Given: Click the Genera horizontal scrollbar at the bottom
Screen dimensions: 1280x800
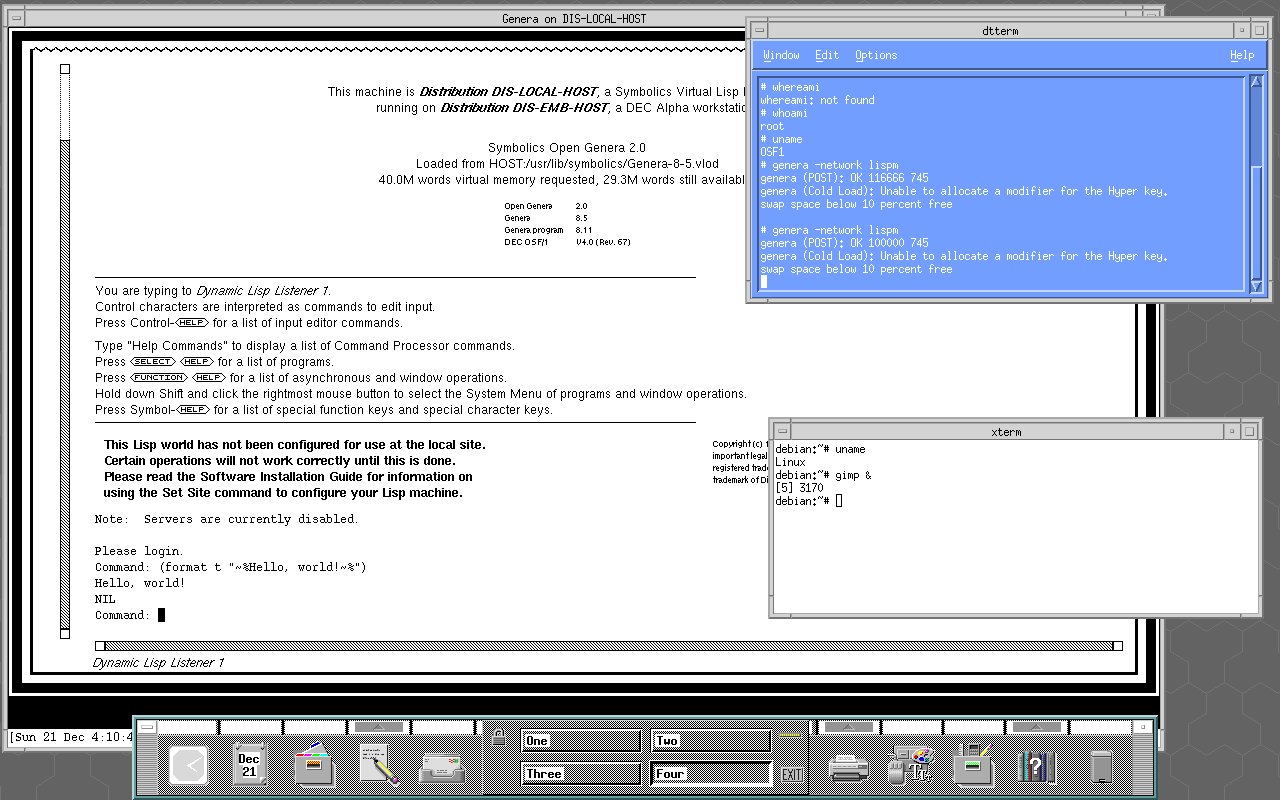Looking at the screenshot, I should coord(608,646).
